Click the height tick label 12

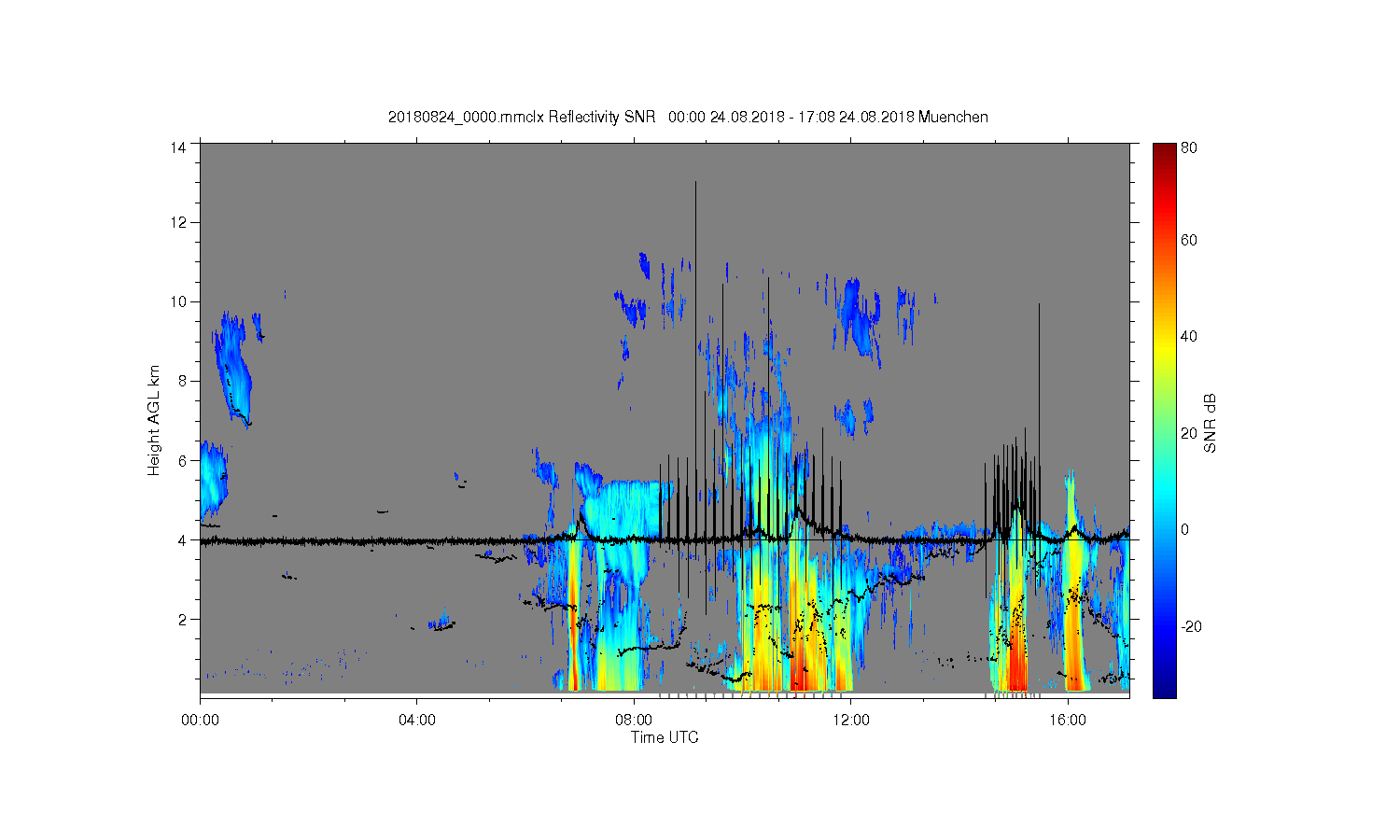click(x=177, y=222)
